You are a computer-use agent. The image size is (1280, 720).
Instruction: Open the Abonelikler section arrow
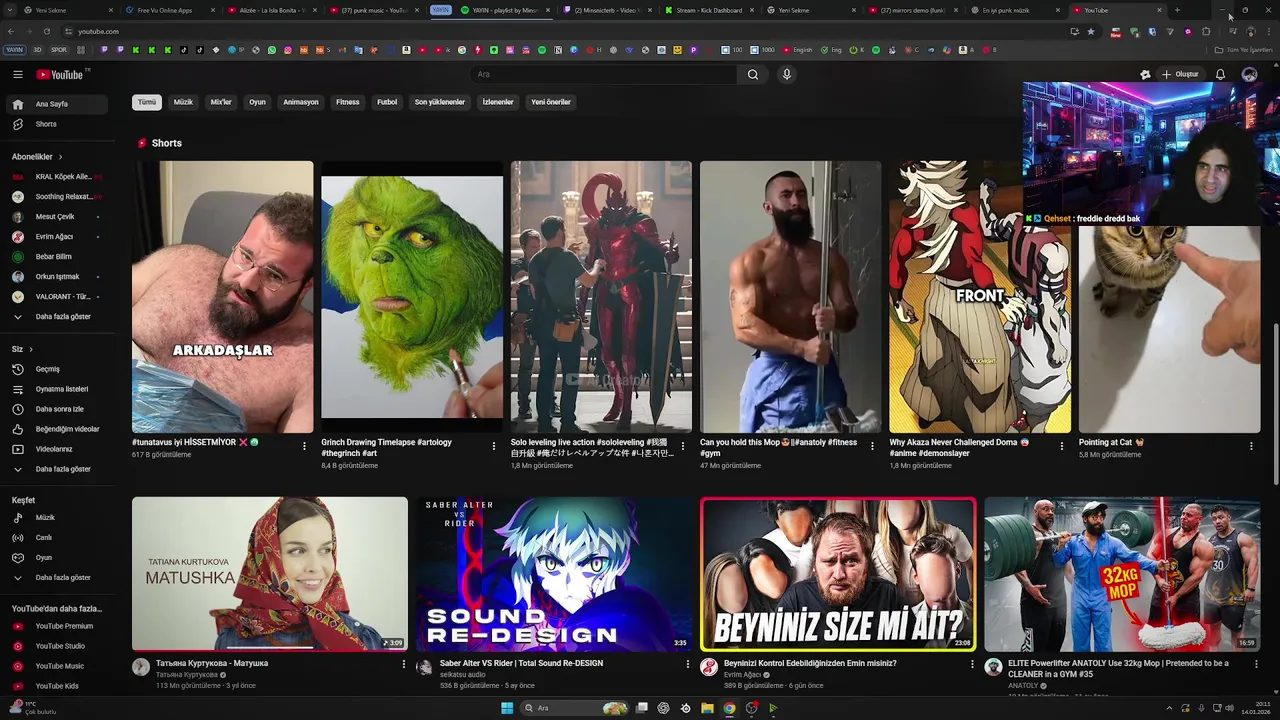coord(60,157)
